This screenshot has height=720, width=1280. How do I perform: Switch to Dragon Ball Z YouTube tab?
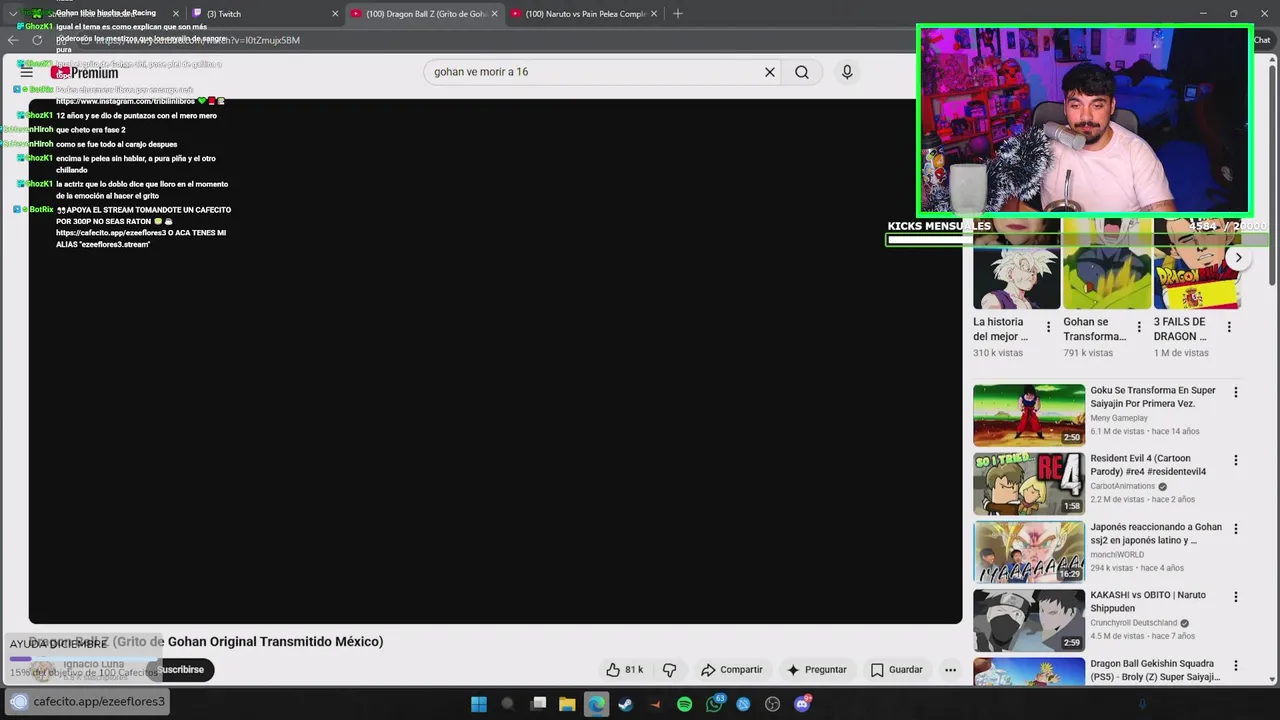tap(424, 14)
